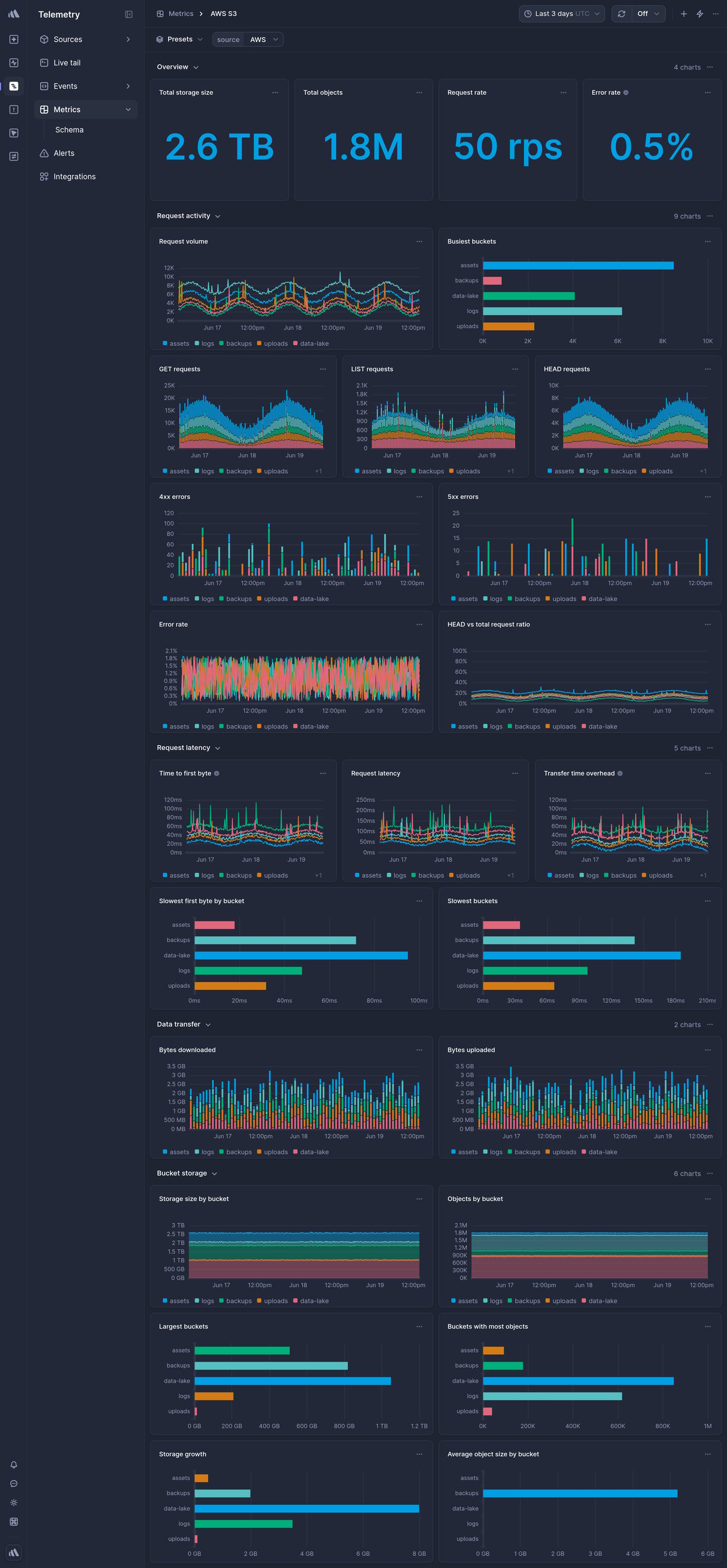Open the Last 3 days time range dropdown

(x=561, y=14)
